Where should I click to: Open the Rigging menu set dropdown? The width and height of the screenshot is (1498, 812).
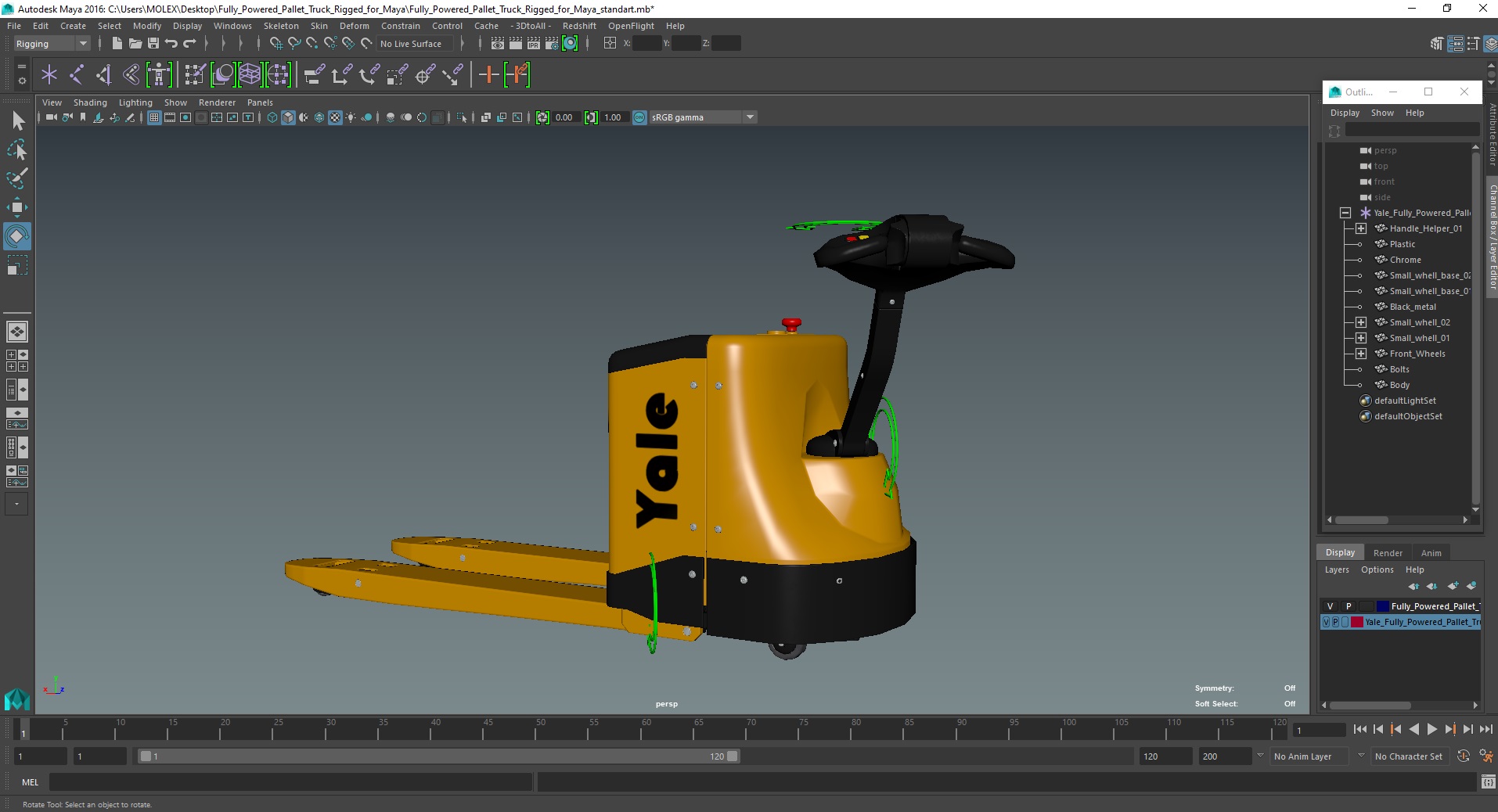52,44
